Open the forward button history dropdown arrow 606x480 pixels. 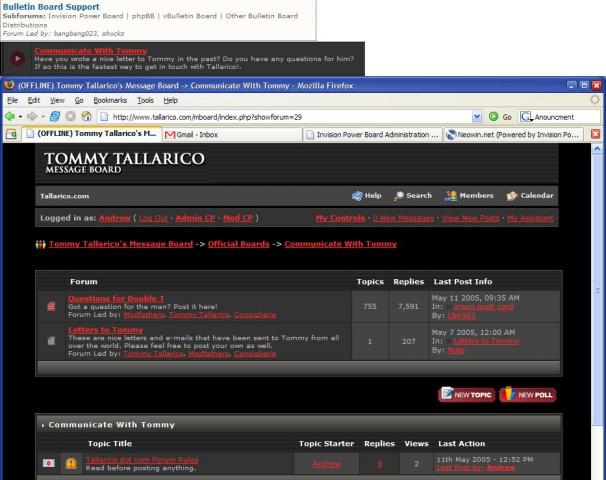(x=43, y=116)
